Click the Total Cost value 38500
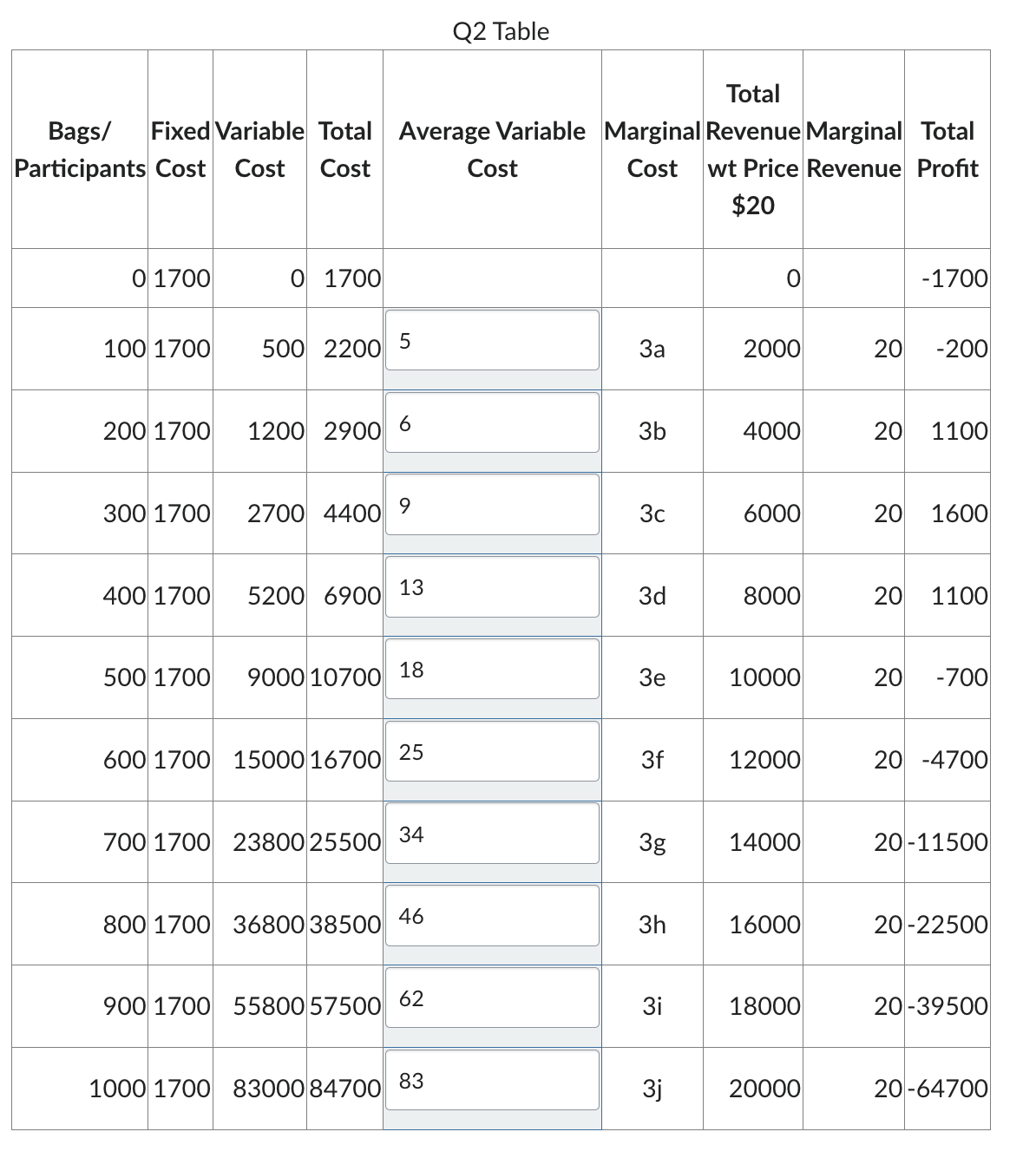 345,925
